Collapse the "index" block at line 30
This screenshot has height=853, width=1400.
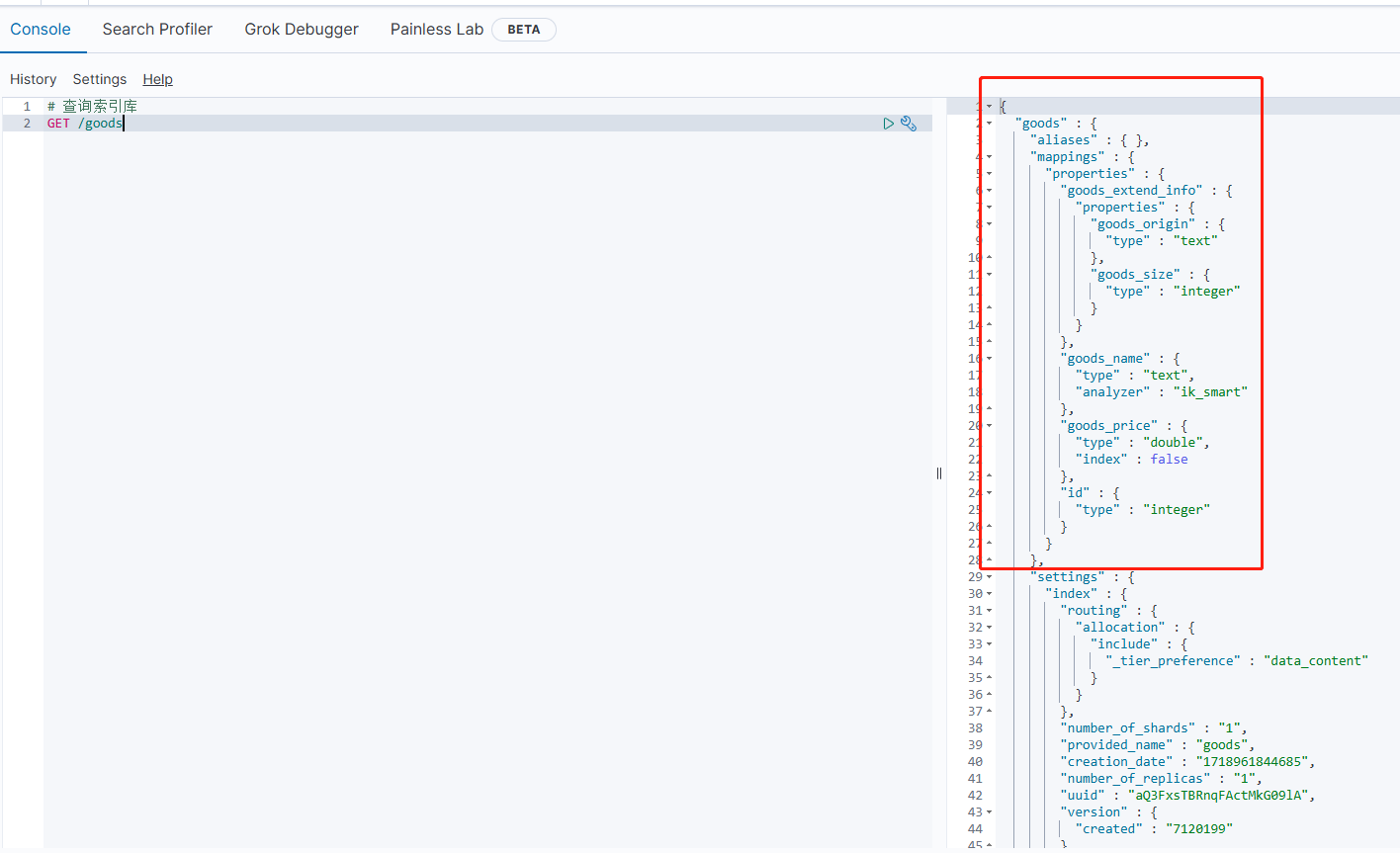click(989, 594)
